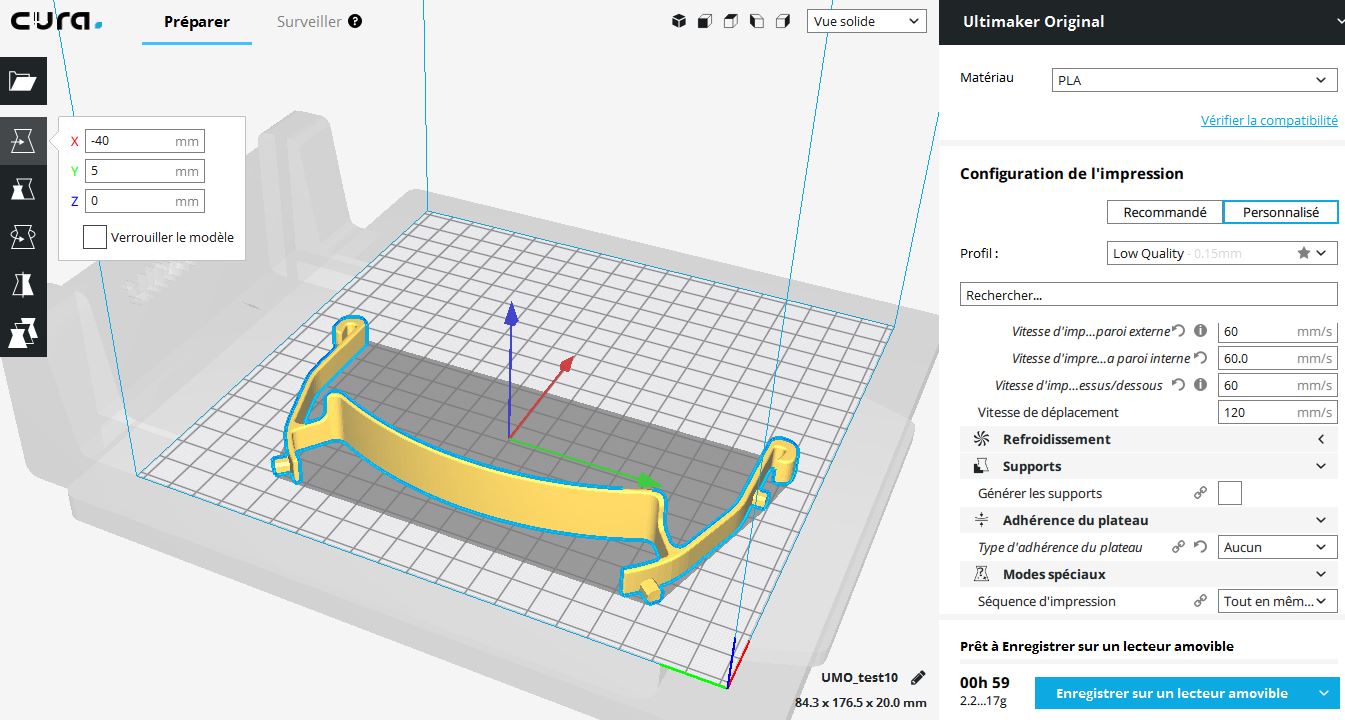The image size is (1345, 720).
Task: Open file with the folder icon
Action: pyautogui.click(x=23, y=81)
